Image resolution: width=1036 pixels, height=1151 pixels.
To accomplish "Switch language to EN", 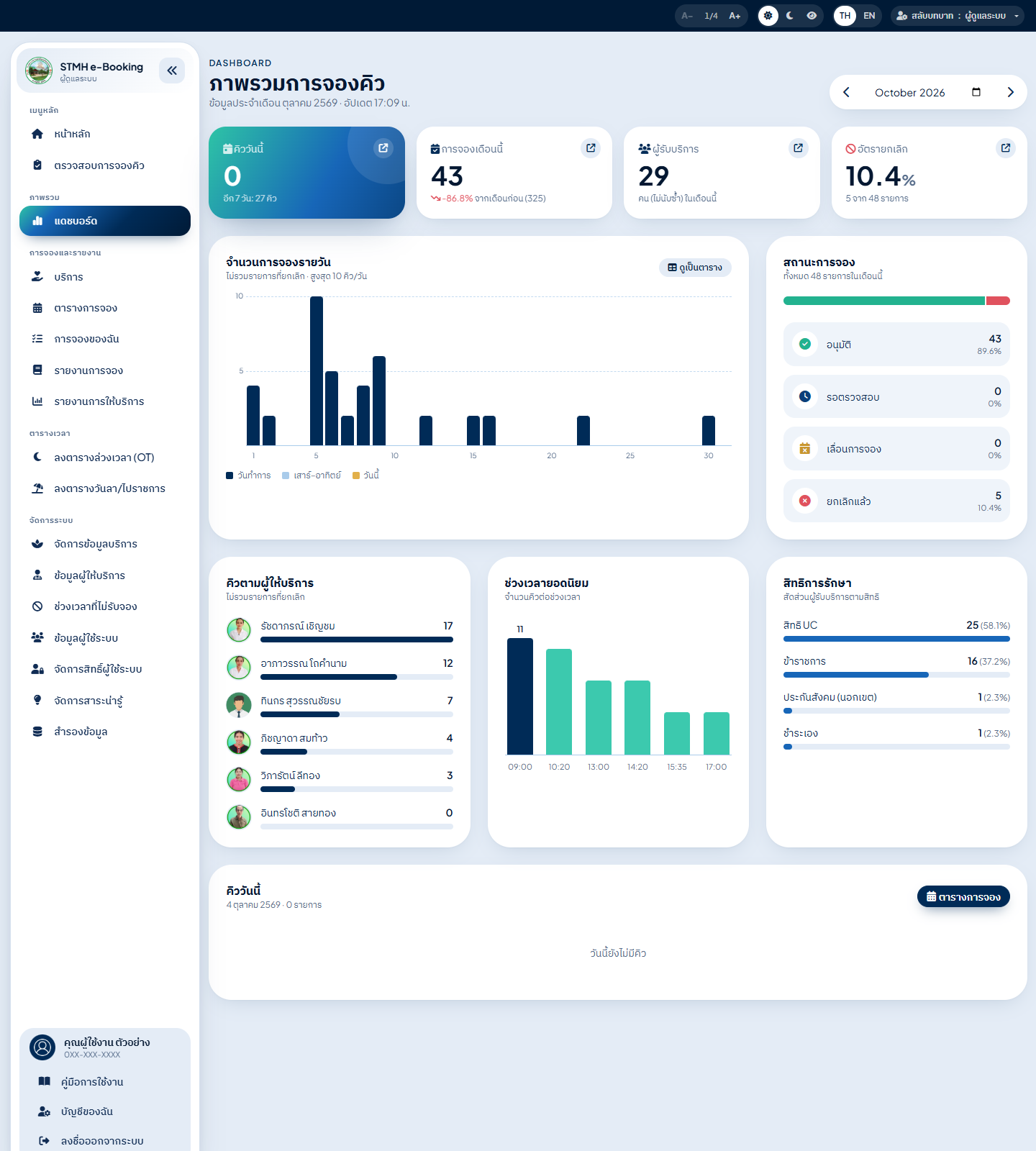I will point(869,16).
